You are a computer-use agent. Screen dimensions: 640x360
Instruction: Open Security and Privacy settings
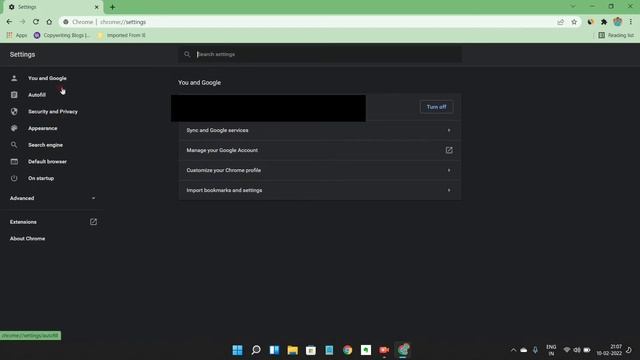(x=53, y=111)
